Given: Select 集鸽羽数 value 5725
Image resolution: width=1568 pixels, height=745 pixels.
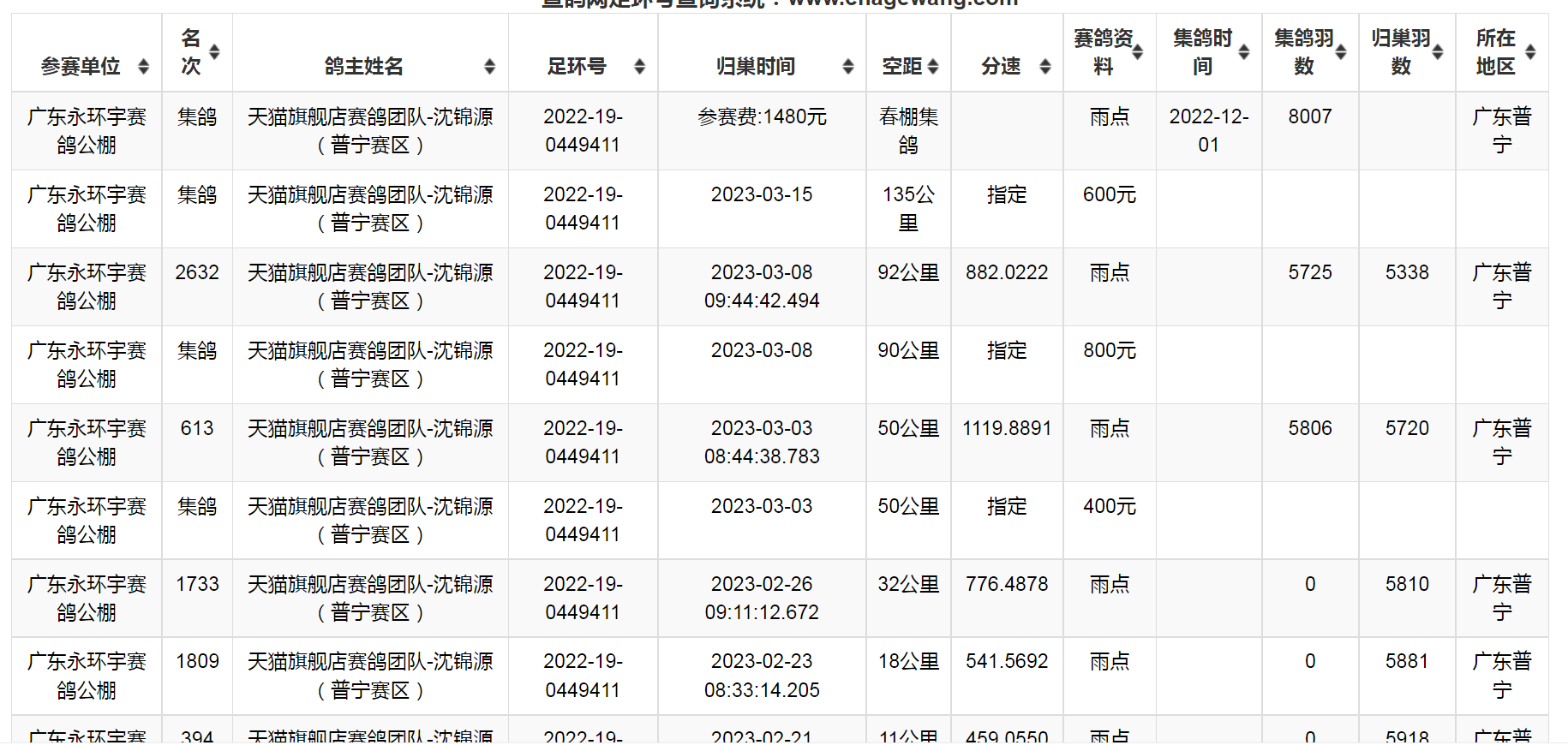Looking at the screenshot, I should pos(1310,272).
